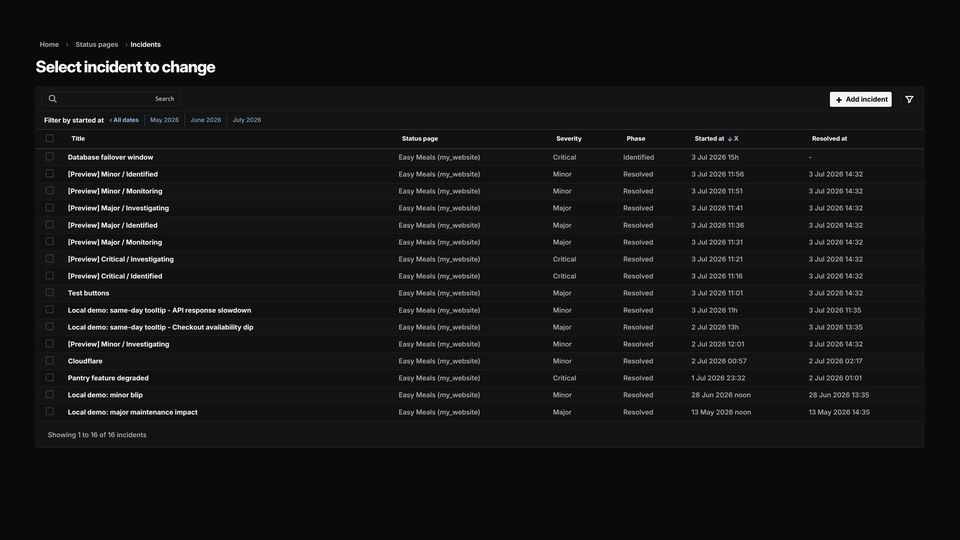
Task: Open the Database failover window incident
Action: [x=110, y=157]
